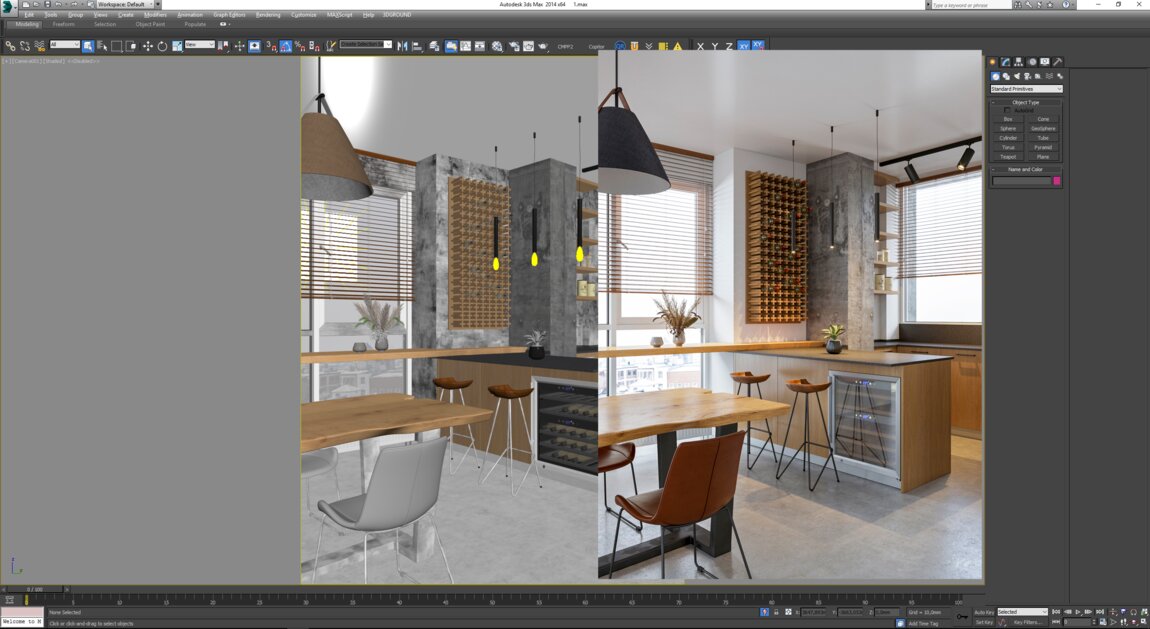Activate the Select and Rotate tool
Image resolution: width=1150 pixels, height=629 pixels.
(162, 46)
